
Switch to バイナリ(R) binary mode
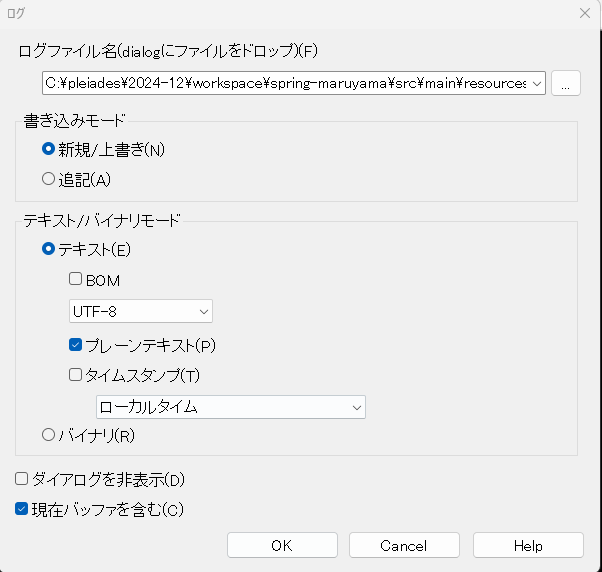tap(48, 435)
